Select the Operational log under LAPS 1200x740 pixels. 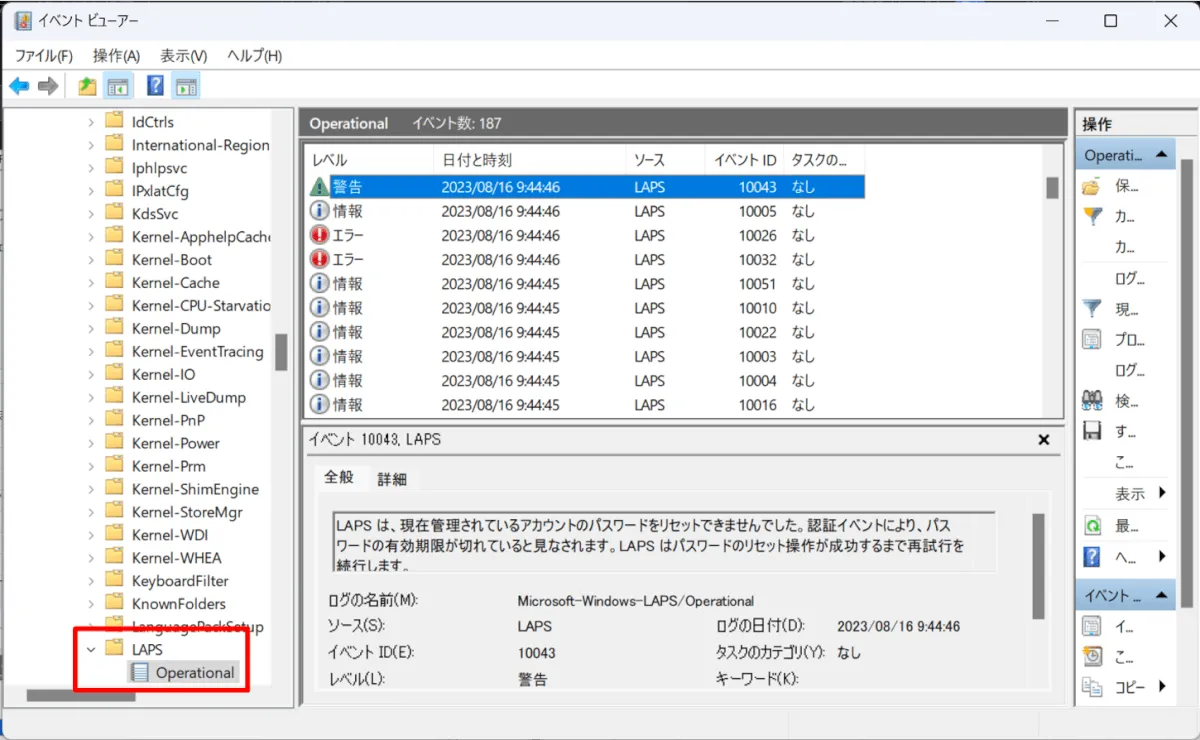[x=194, y=673]
